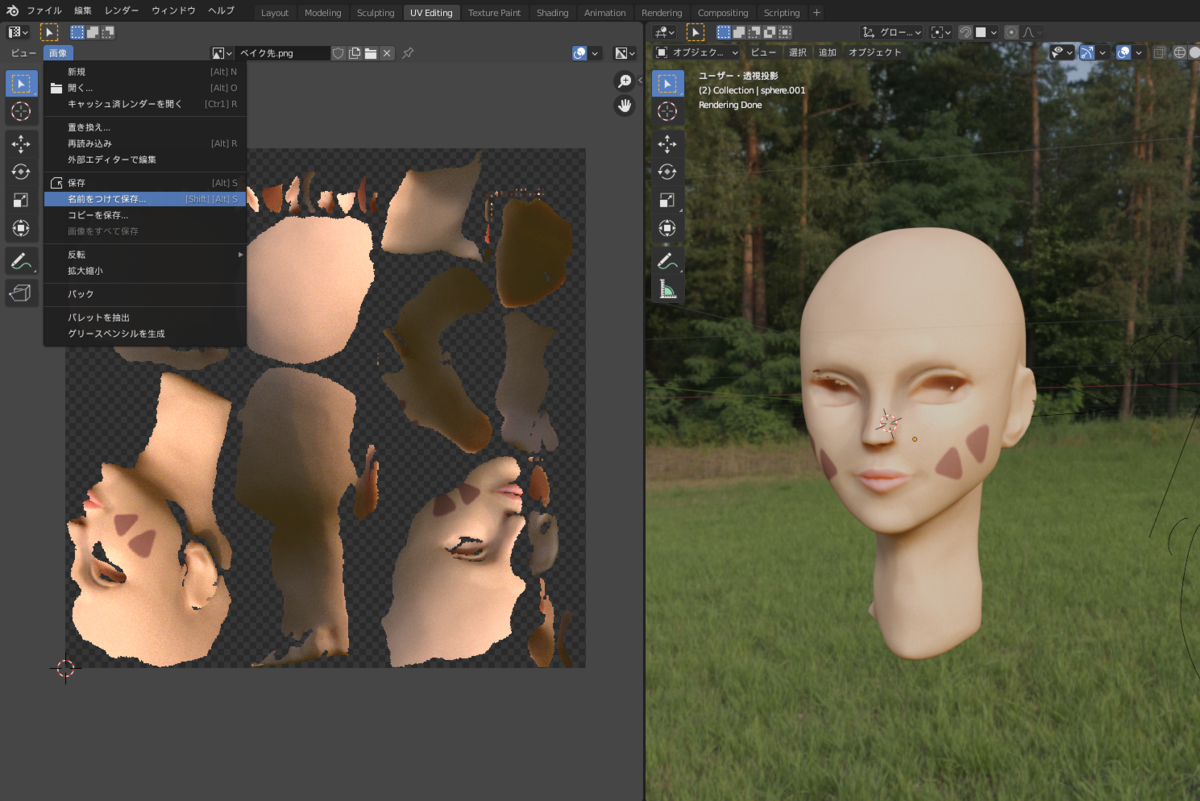Image resolution: width=1200 pixels, height=801 pixels.
Task: Toggle the image pin icon
Action: click(408, 53)
